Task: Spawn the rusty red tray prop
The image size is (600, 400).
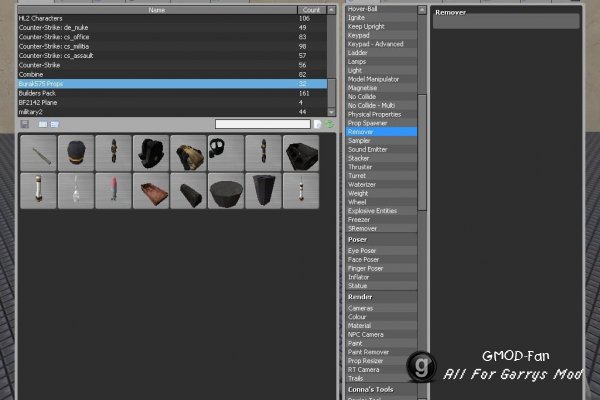Action: (151, 190)
